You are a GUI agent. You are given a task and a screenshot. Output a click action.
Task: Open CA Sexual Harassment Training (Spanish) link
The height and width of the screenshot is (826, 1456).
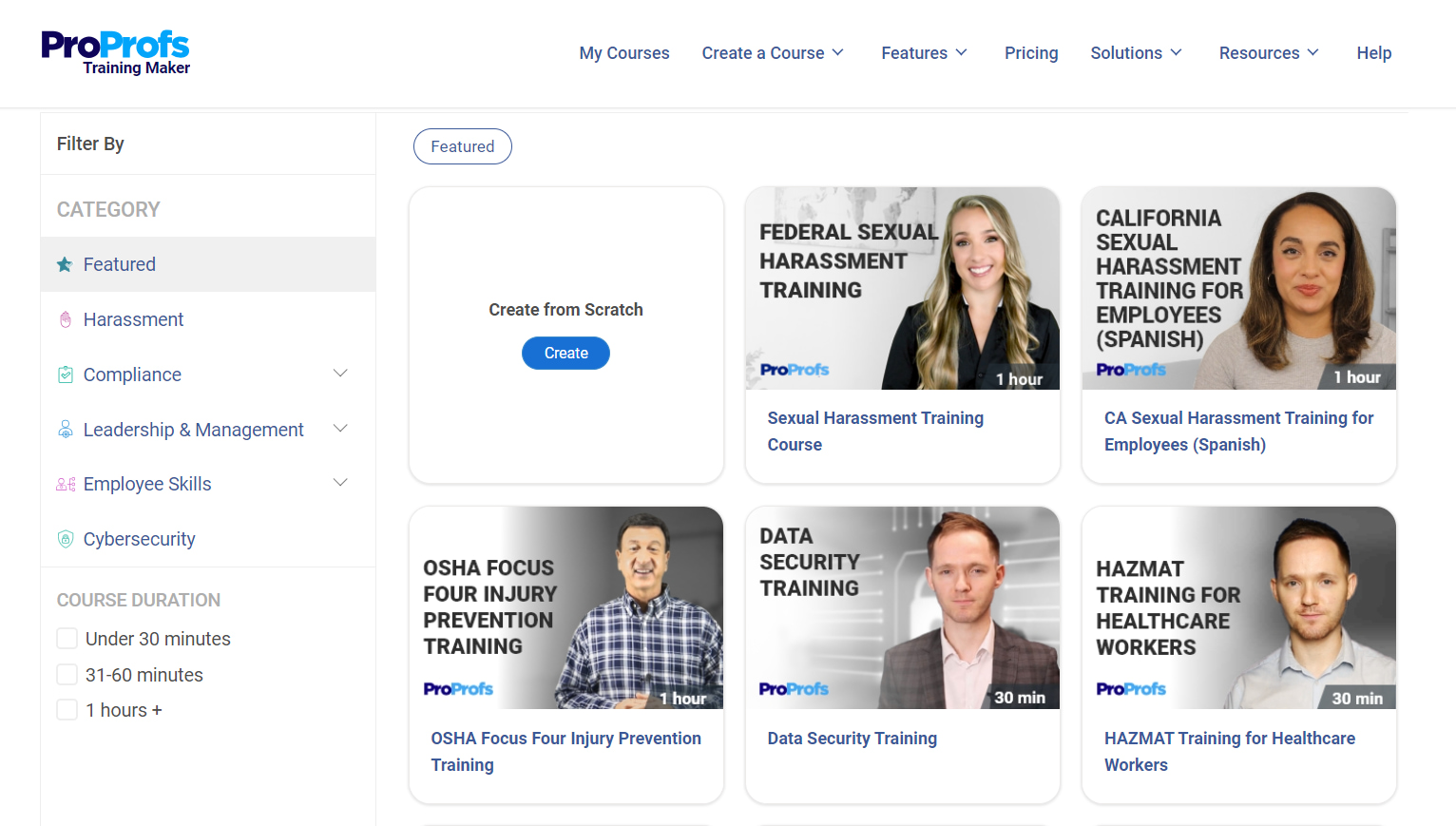pos(1238,432)
